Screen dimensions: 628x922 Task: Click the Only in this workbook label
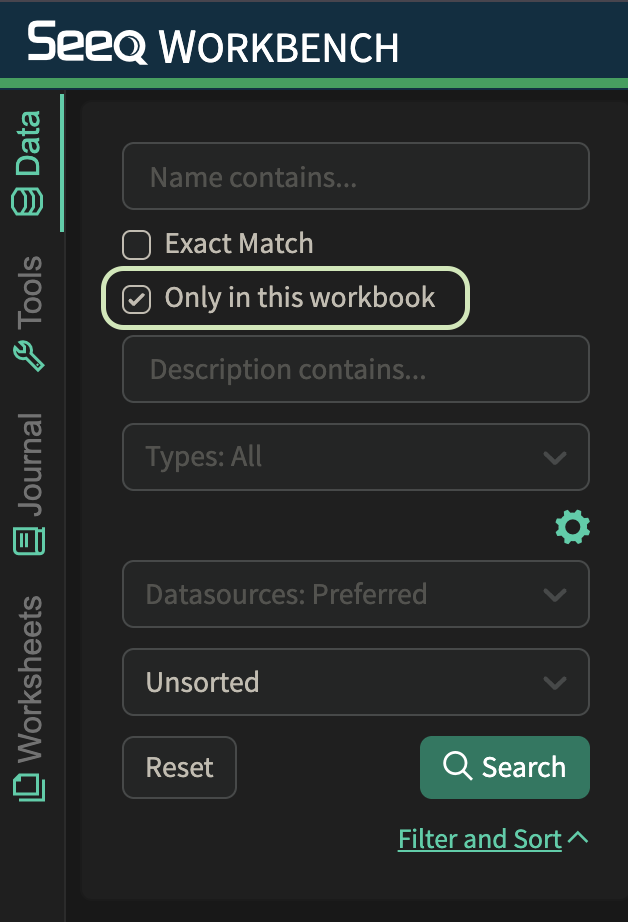pyautogui.click(x=300, y=298)
